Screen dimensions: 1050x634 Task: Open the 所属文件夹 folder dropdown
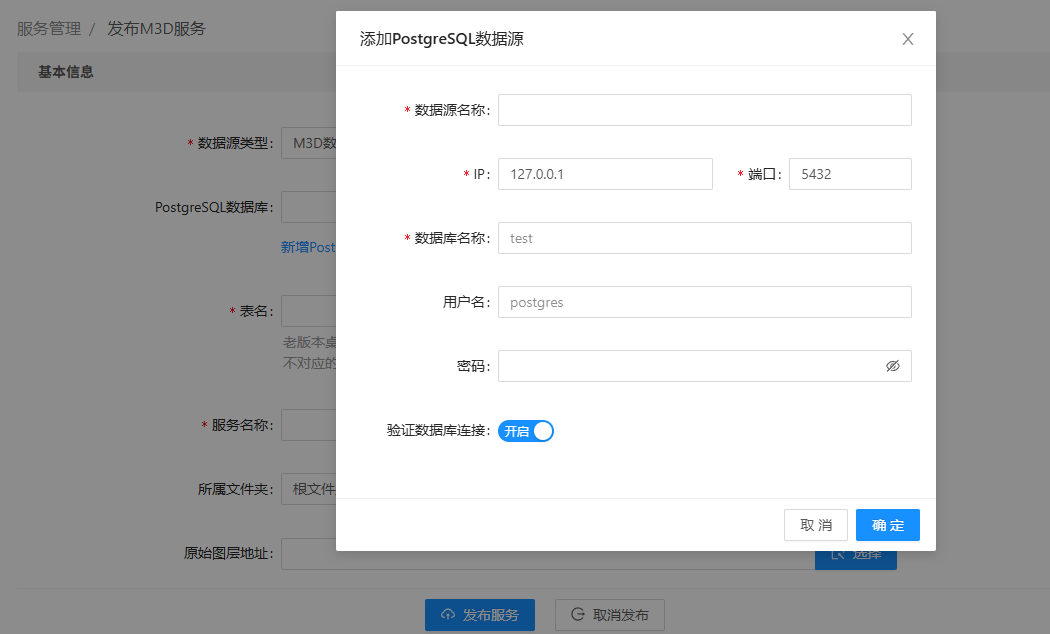pos(308,489)
